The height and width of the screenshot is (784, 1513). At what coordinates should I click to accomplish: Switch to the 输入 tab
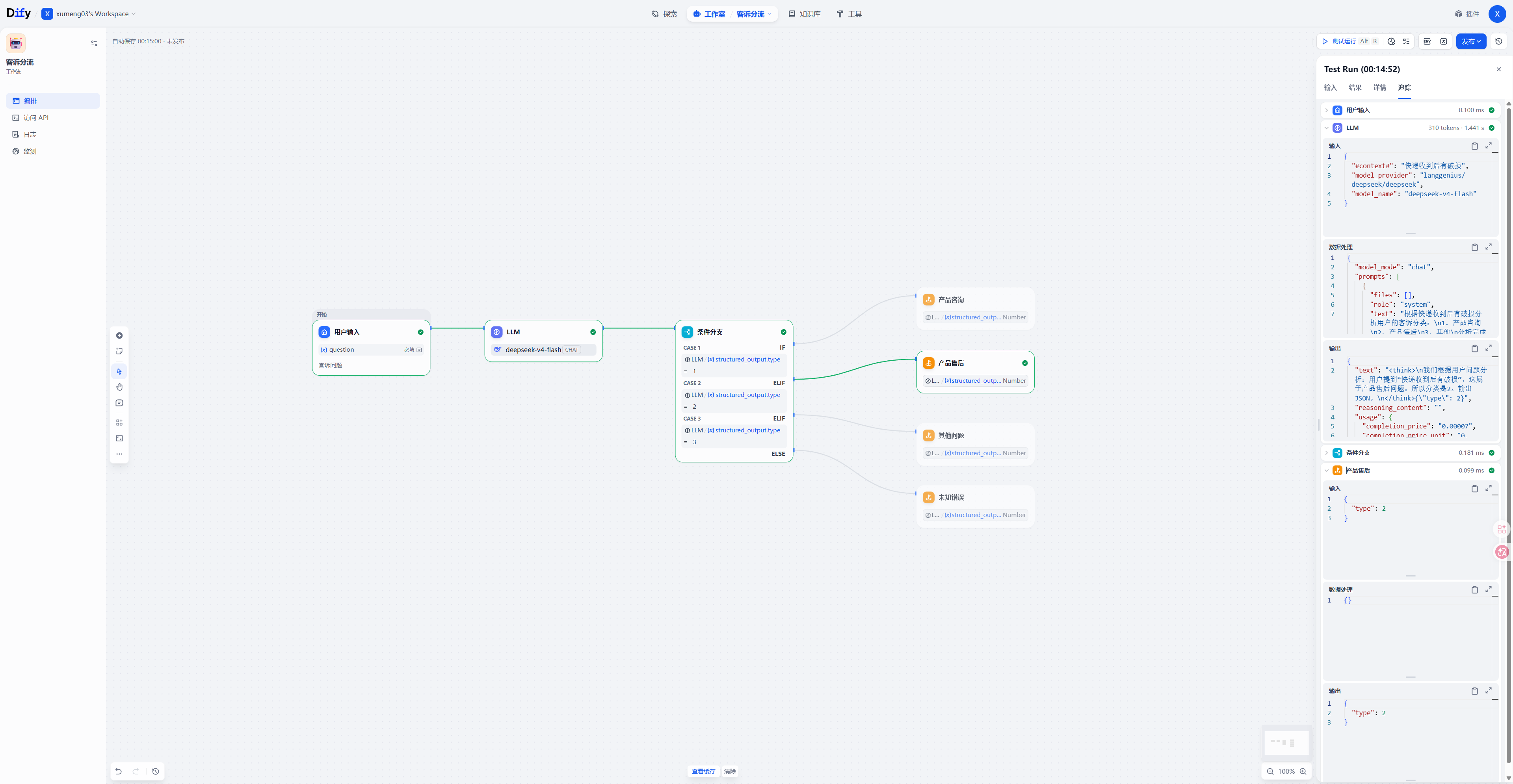[x=1330, y=87]
